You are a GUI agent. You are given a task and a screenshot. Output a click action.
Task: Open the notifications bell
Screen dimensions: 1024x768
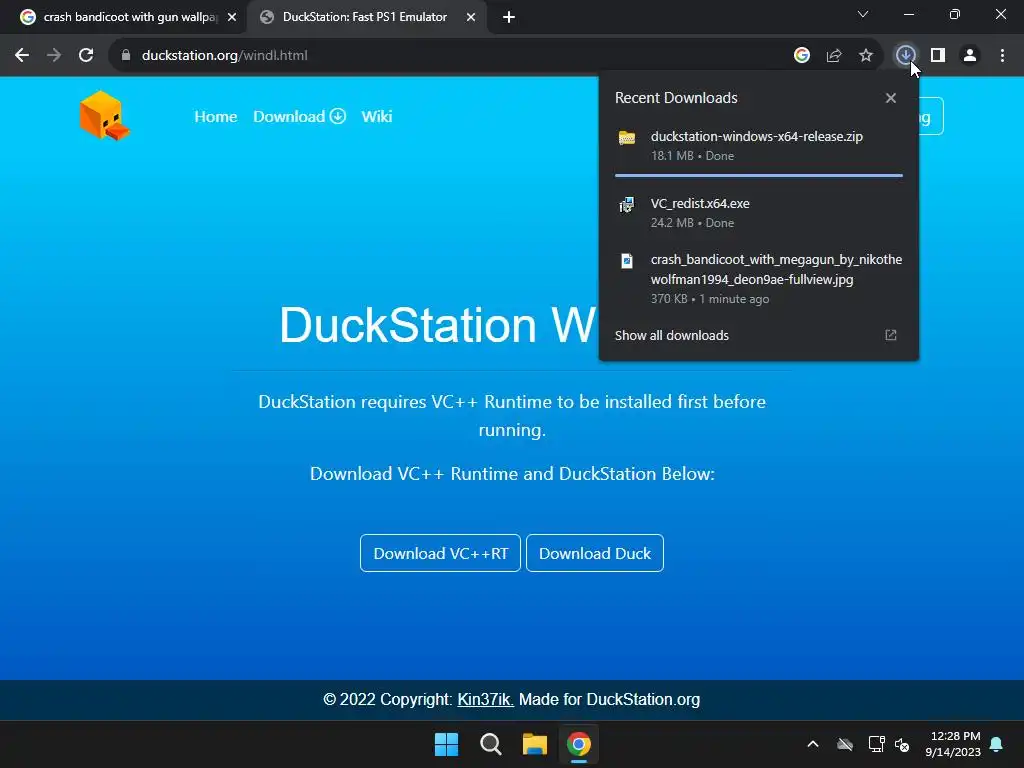[997, 744]
